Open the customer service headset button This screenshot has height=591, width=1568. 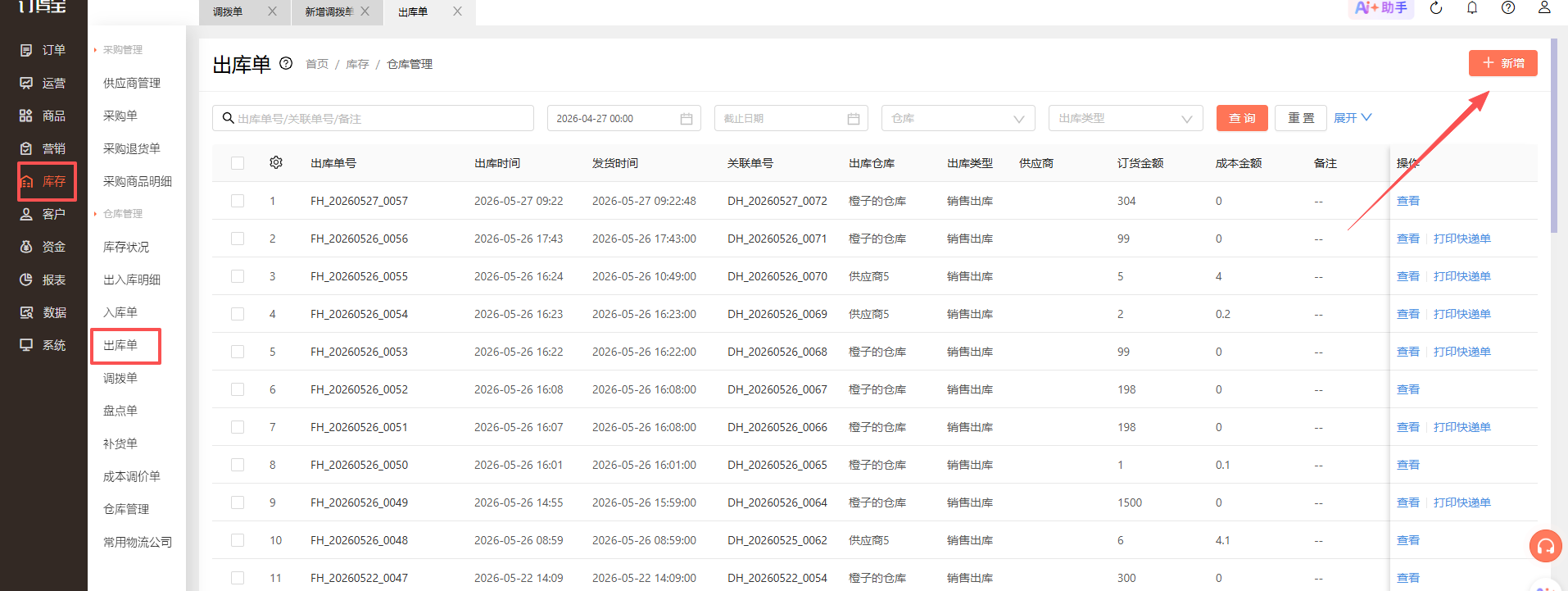click(x=1545, y=546)
